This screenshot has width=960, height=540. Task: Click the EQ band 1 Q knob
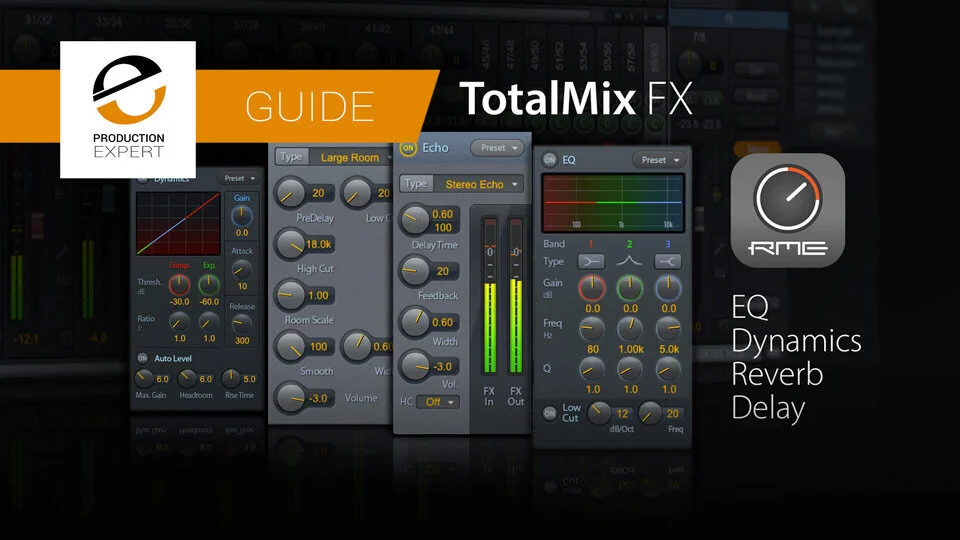(x=592, y=369)
